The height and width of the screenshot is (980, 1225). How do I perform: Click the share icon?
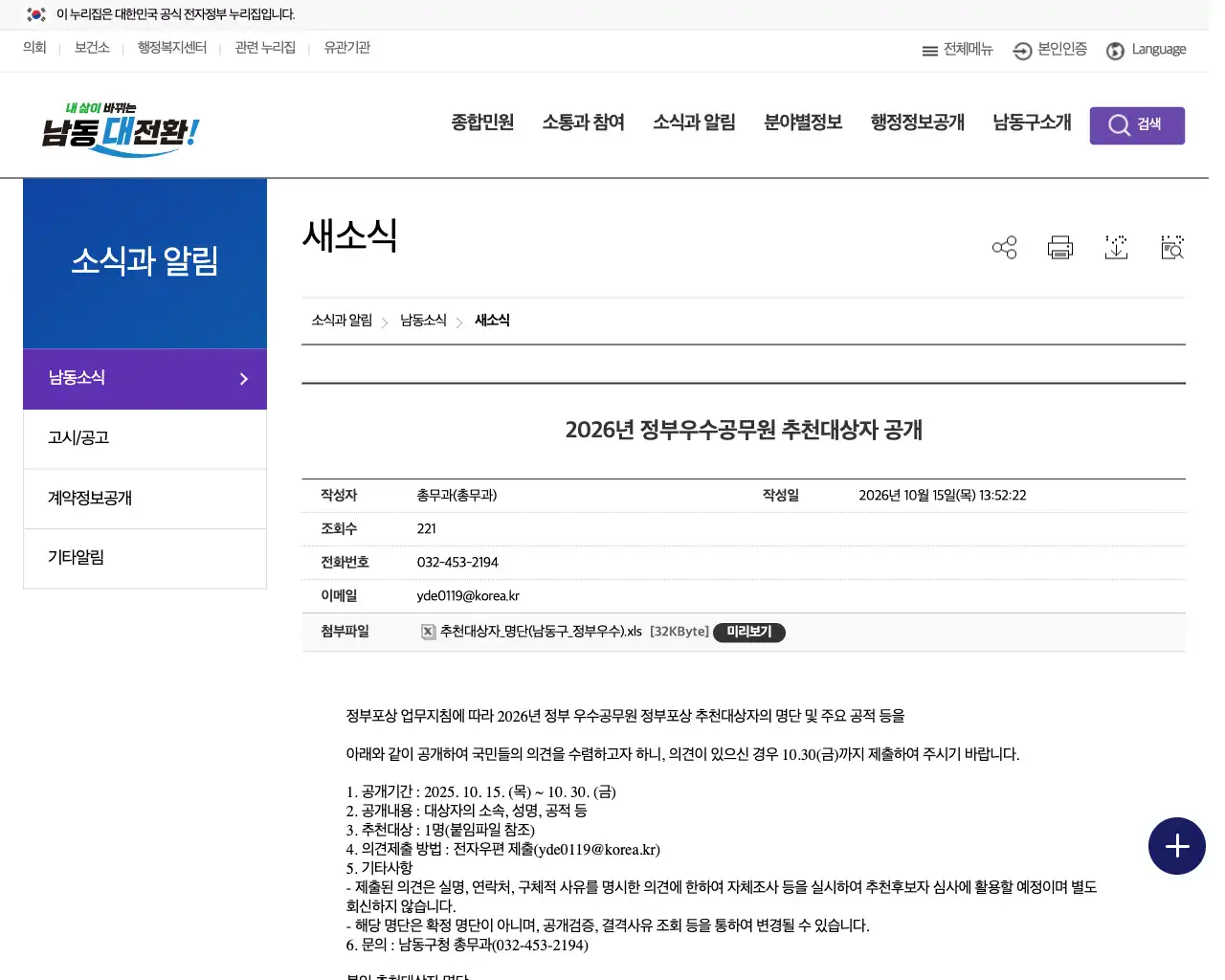(1004, 248)
